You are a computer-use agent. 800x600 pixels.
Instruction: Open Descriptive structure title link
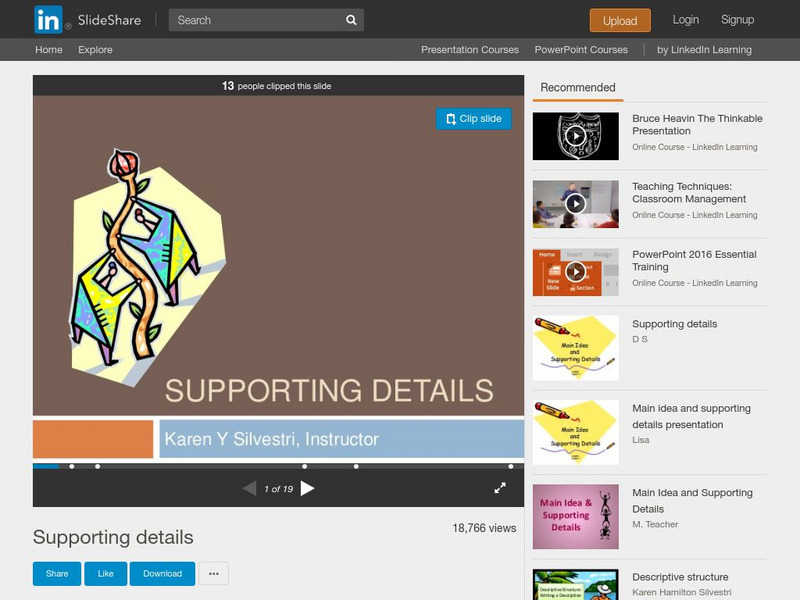click(x=680, y=577)
